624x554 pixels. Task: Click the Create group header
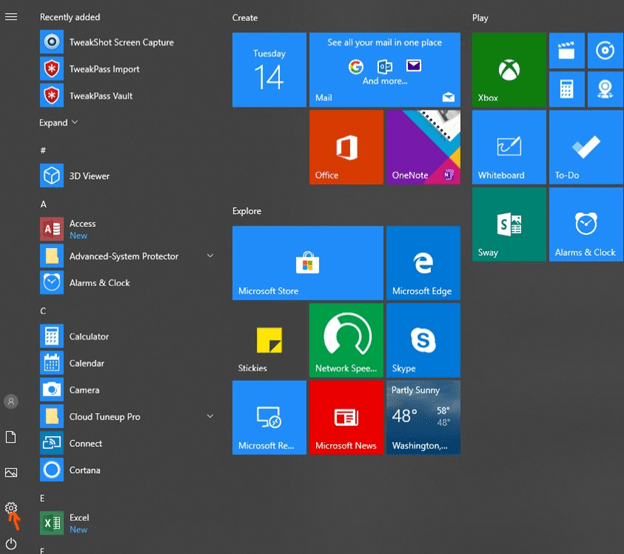pyautogui.click(x=245, y=18)
